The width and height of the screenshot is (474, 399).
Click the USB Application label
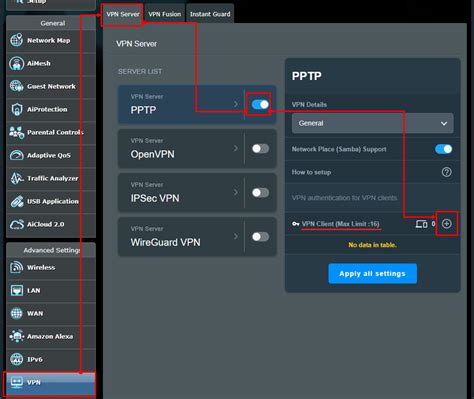click(53, 201)
